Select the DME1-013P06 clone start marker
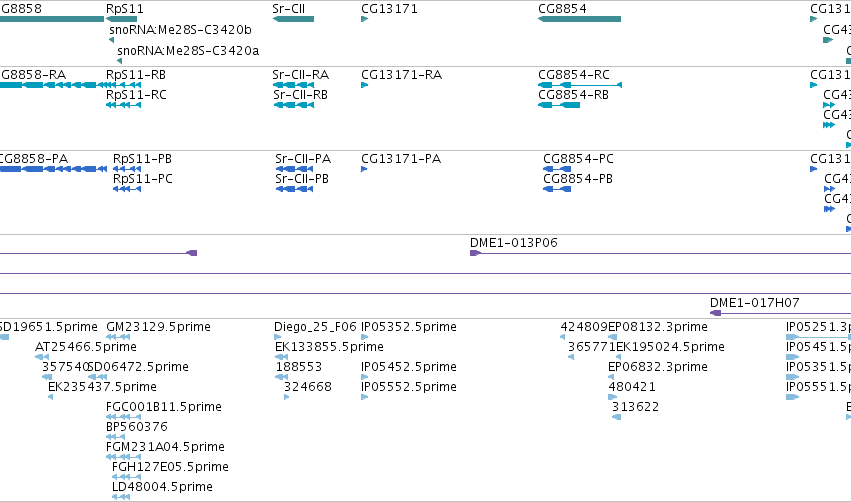This screenshot has height=502, width=851. (x=475, y=253)
